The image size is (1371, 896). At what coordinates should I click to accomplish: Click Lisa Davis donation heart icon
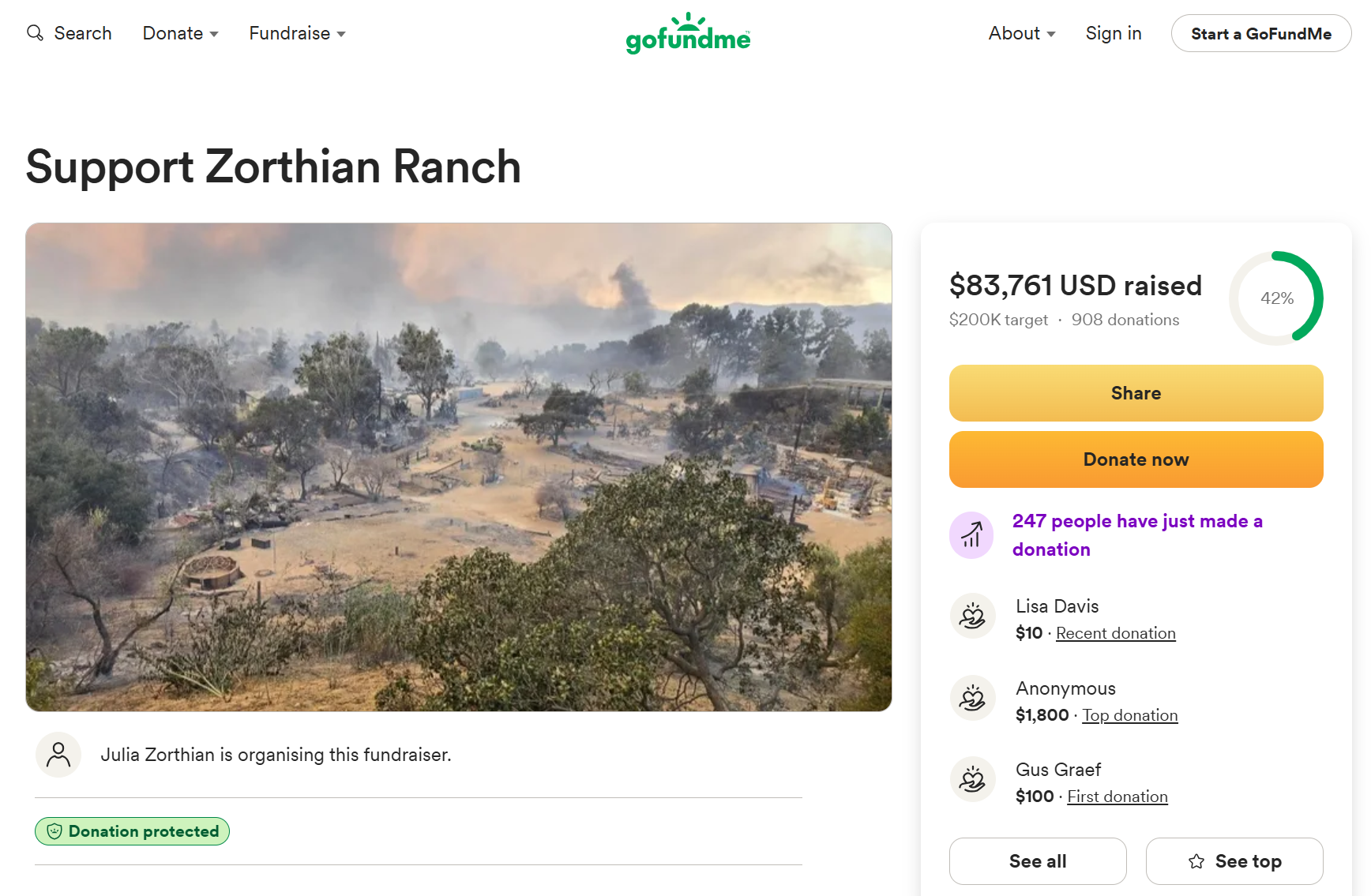972,616
